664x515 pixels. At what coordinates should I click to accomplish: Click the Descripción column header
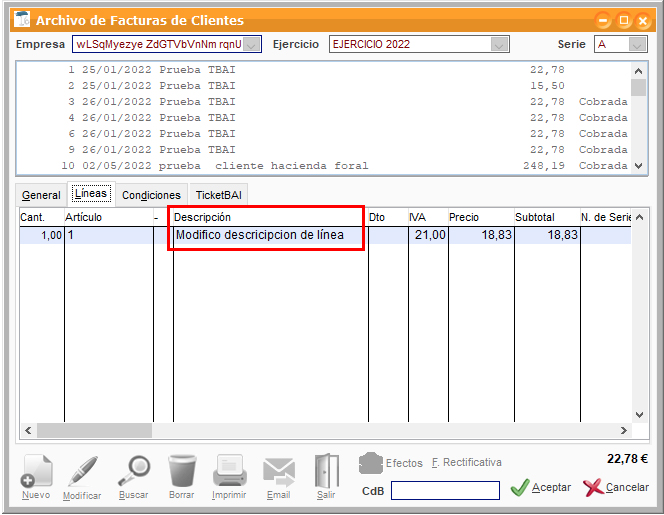[x=271, y=217]
